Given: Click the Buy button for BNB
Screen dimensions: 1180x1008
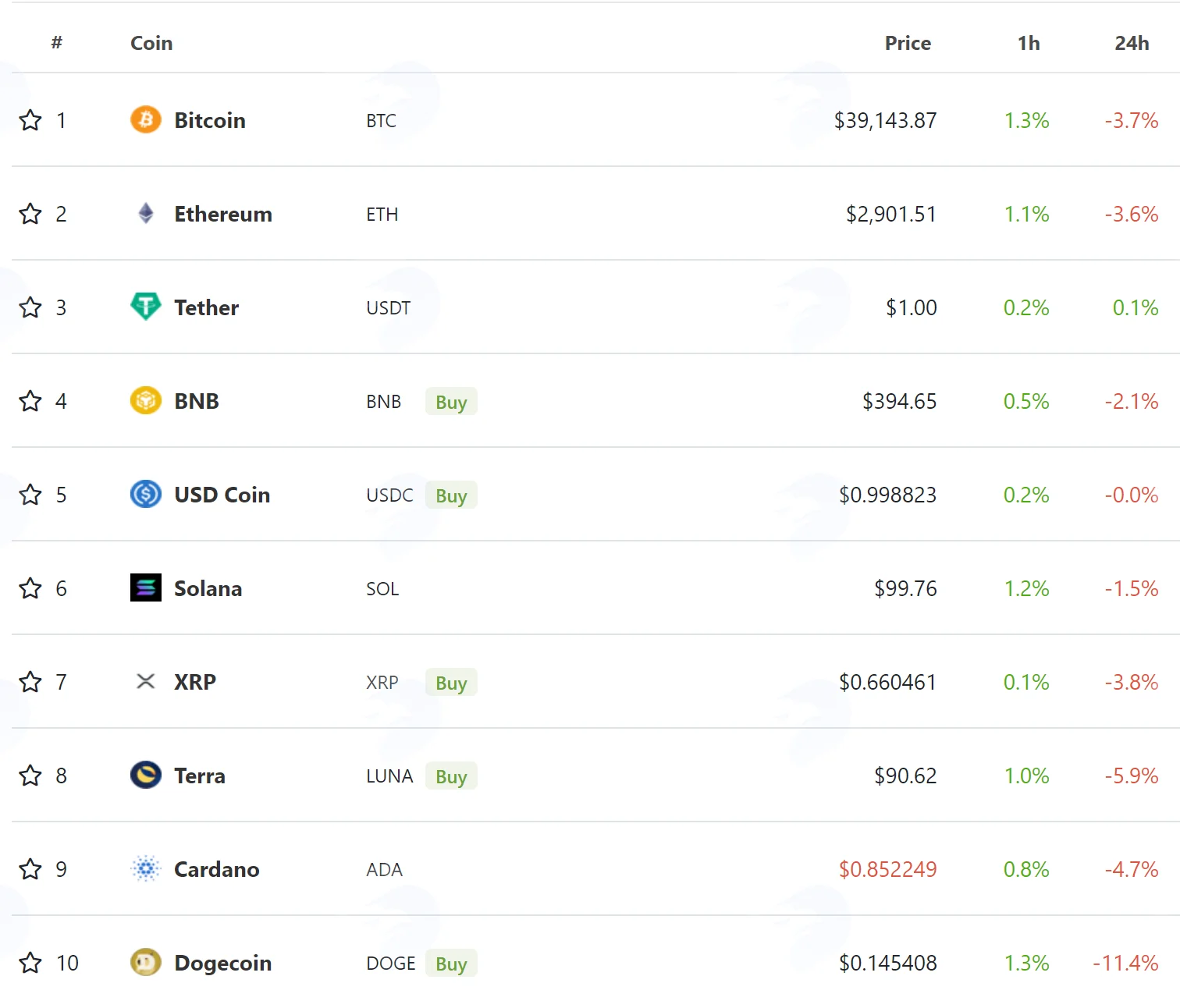Looking at the screenshot, I should [451, 402].
